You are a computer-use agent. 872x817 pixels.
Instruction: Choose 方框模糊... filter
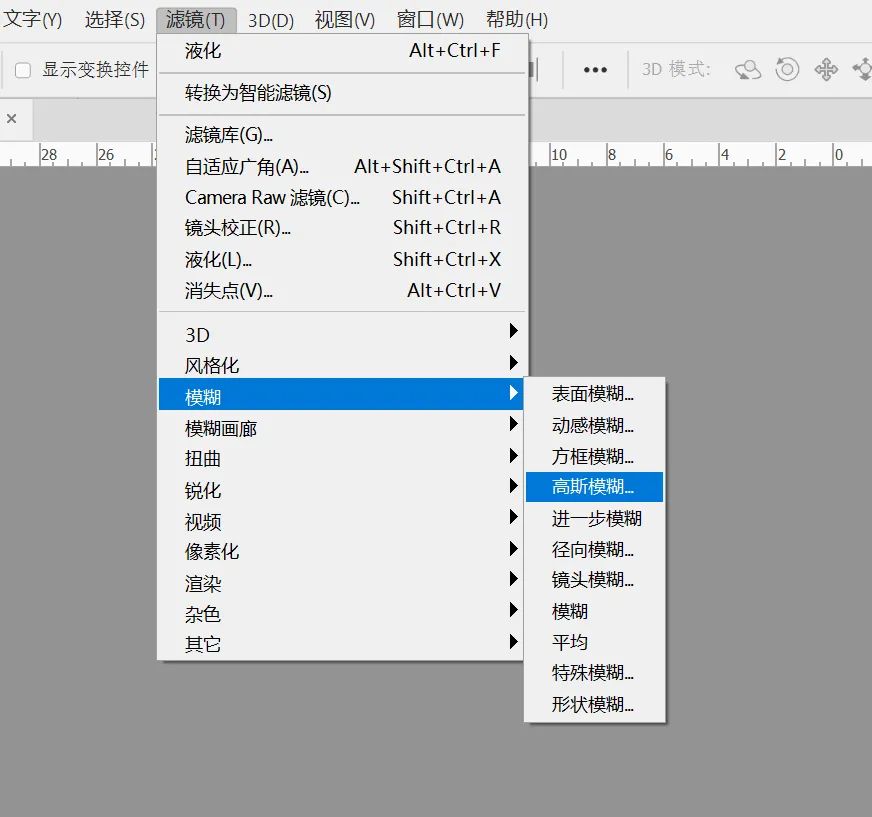tap(594, 457)
